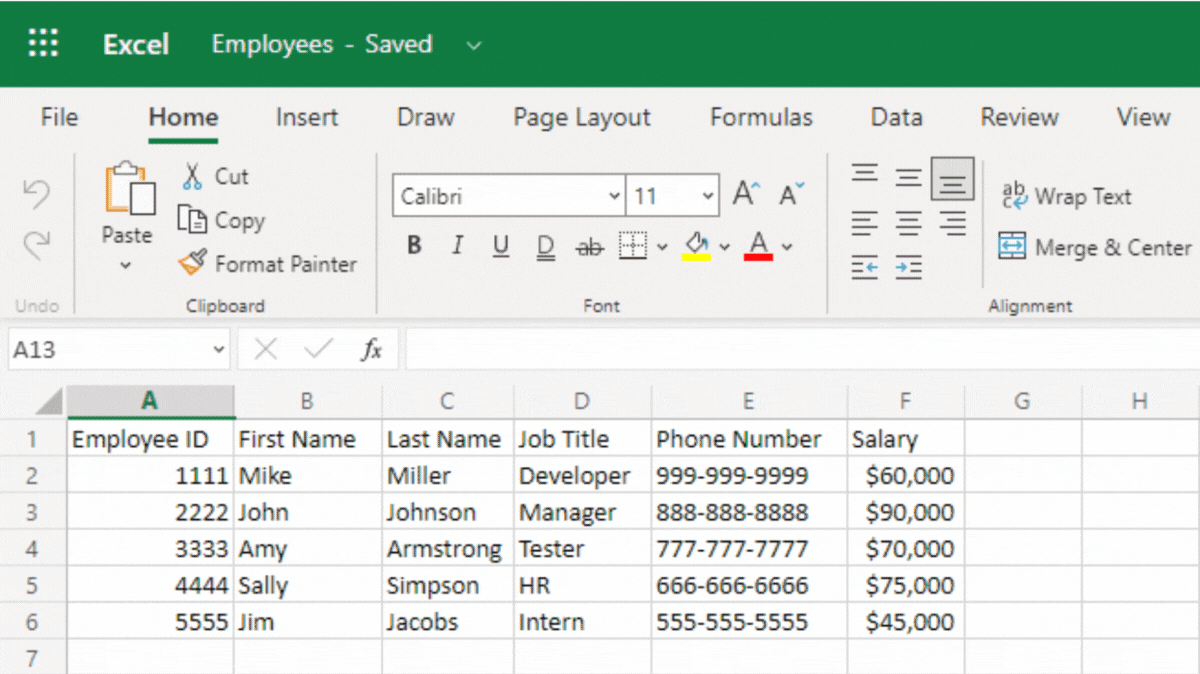
Task: Expand the Borders dropdown arrow
Action: pyautogui.click(x=660, y=245)
